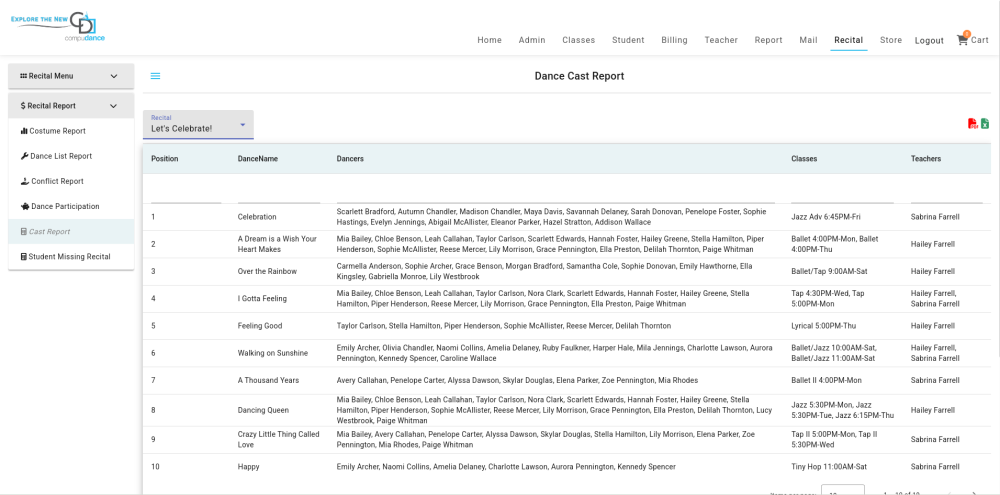Screen dimensions: 1000x495
Task: Click the 'Ballet II 4:00PM-Mon' class cell
Action: click(x=827, y=380)
